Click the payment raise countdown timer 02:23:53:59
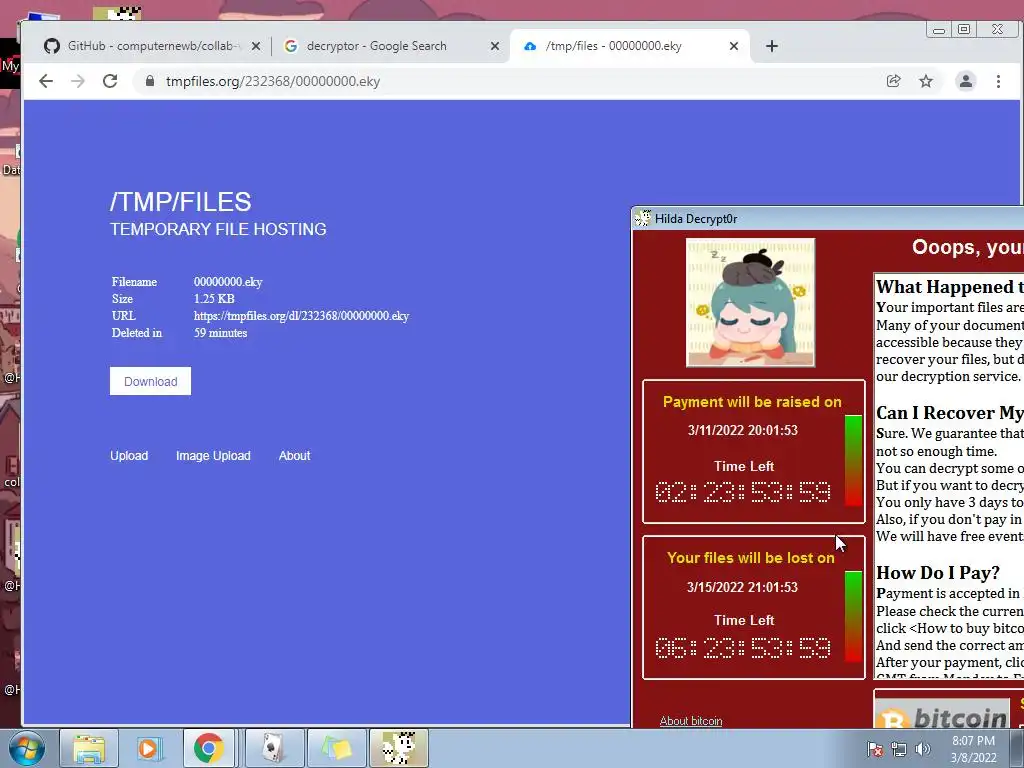 (x=743, y=492)
